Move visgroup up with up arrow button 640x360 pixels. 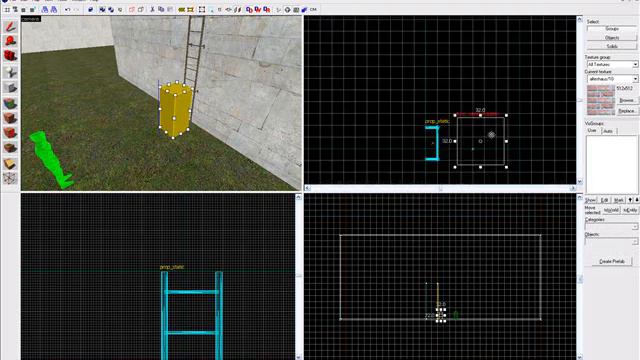click(630, 200)
